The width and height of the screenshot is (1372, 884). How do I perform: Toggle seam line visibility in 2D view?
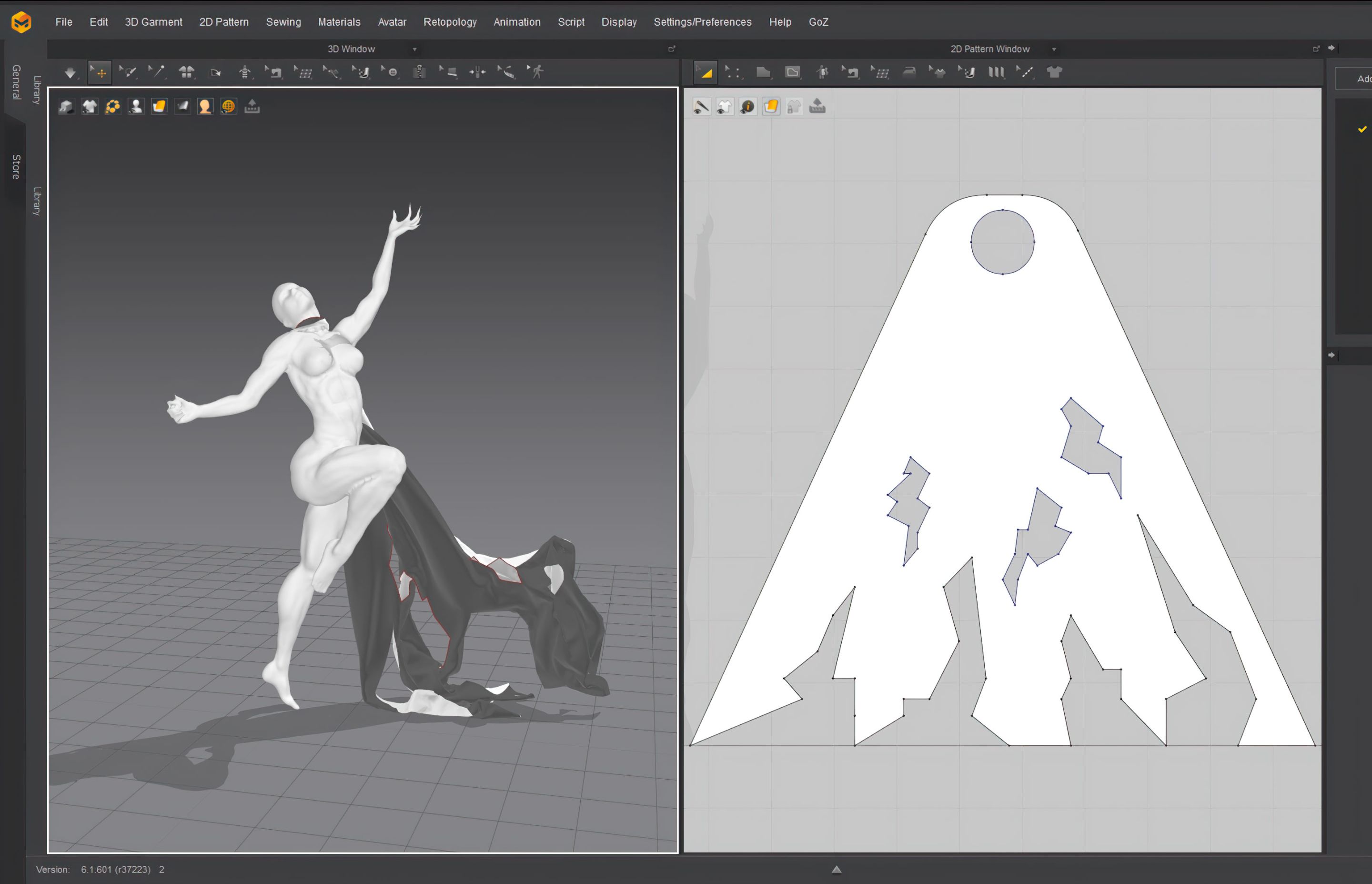point(701,106)
